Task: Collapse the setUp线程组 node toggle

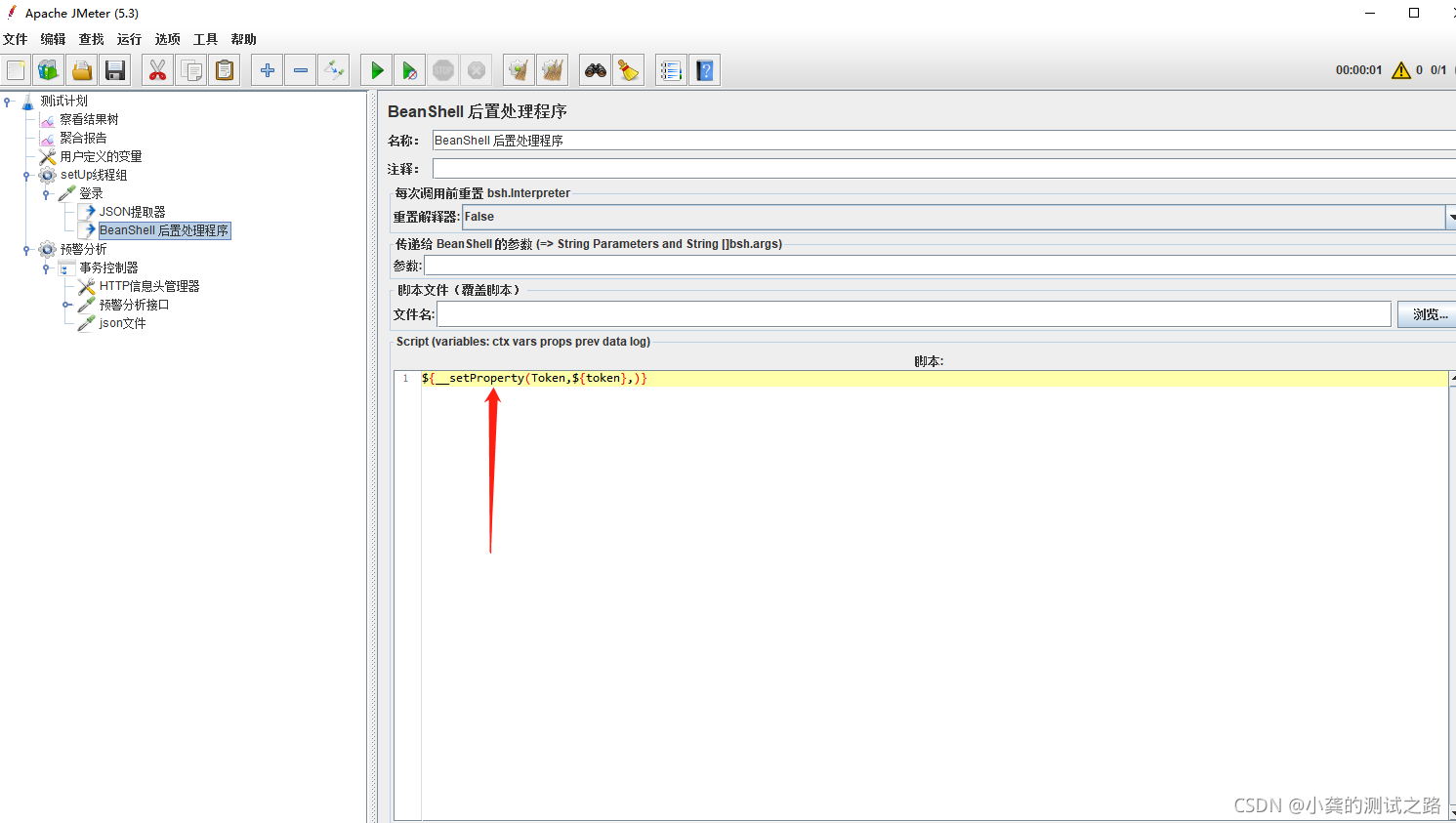Action: 26,176
